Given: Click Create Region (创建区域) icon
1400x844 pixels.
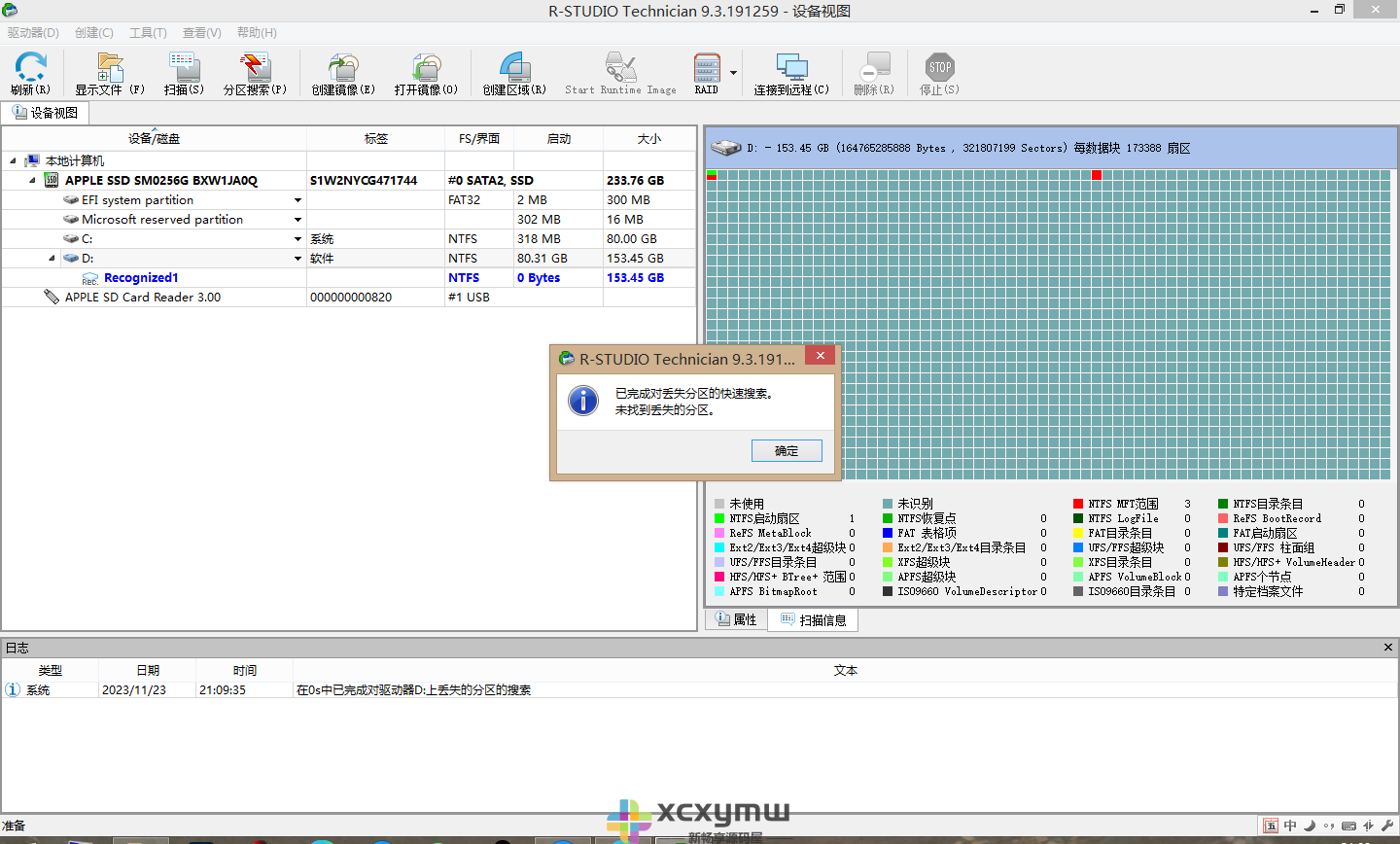Looking at the screenshot, I should click(x=514, y=74).
